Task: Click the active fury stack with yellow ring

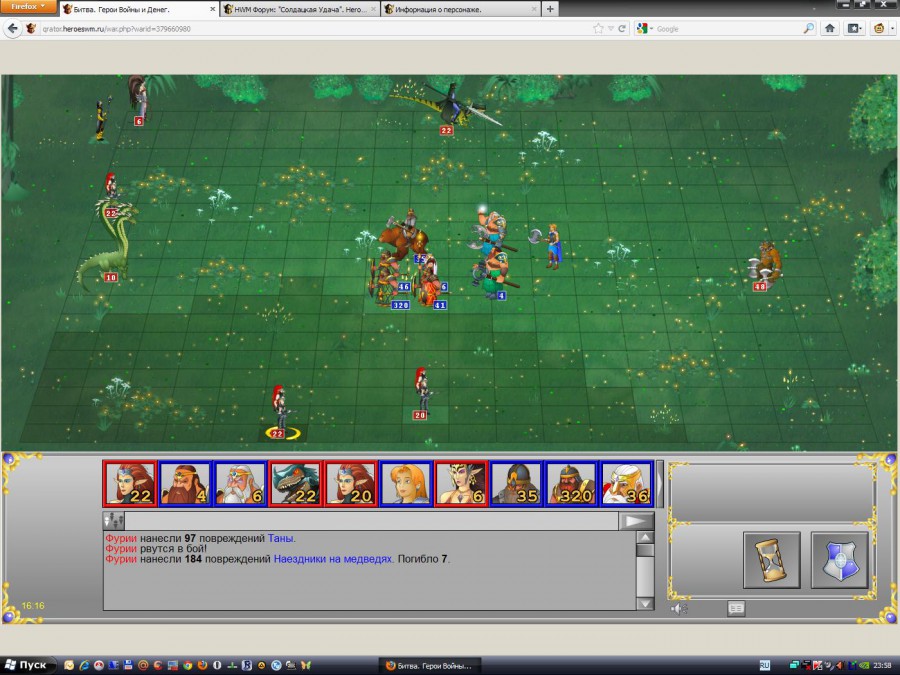Action: click(x=281, y=410)
